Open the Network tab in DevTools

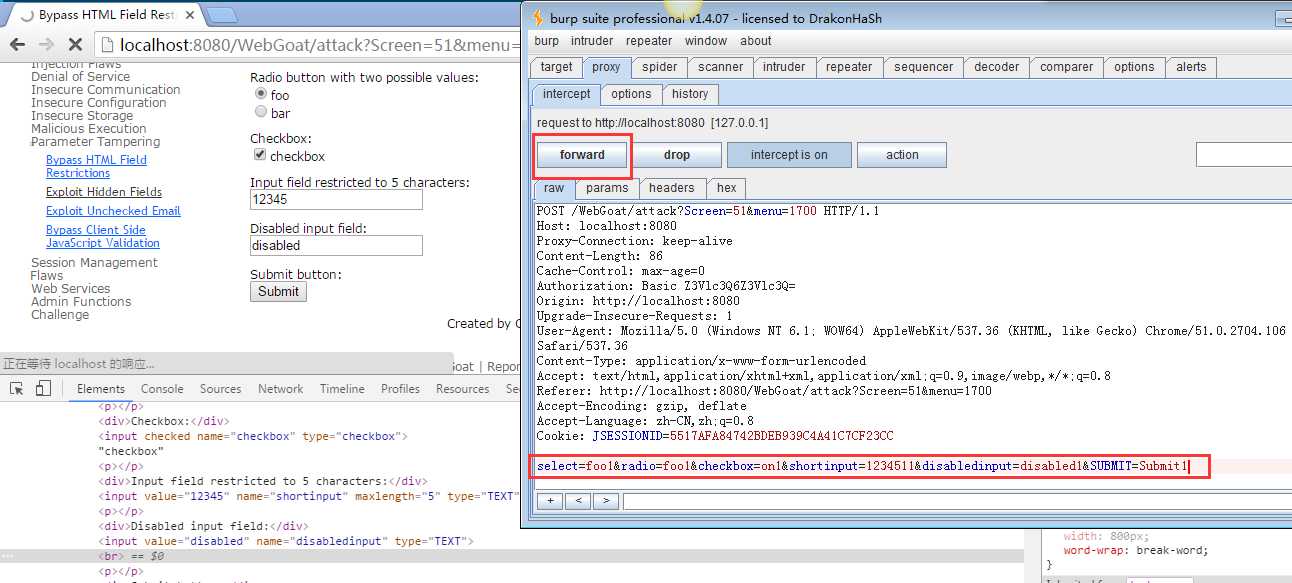[x=281, y=389]
